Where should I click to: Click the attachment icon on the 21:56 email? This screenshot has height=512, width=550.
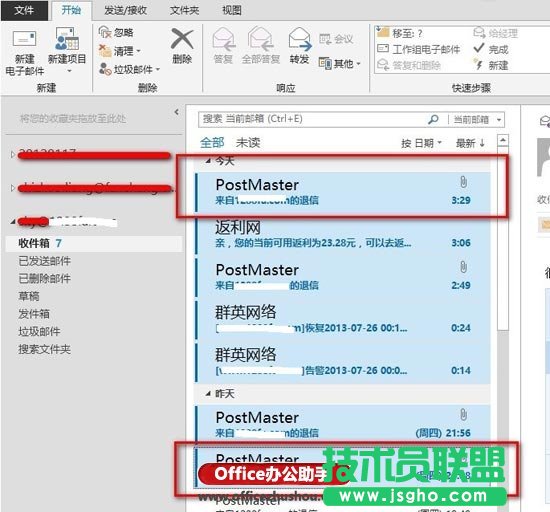[463, 414]
